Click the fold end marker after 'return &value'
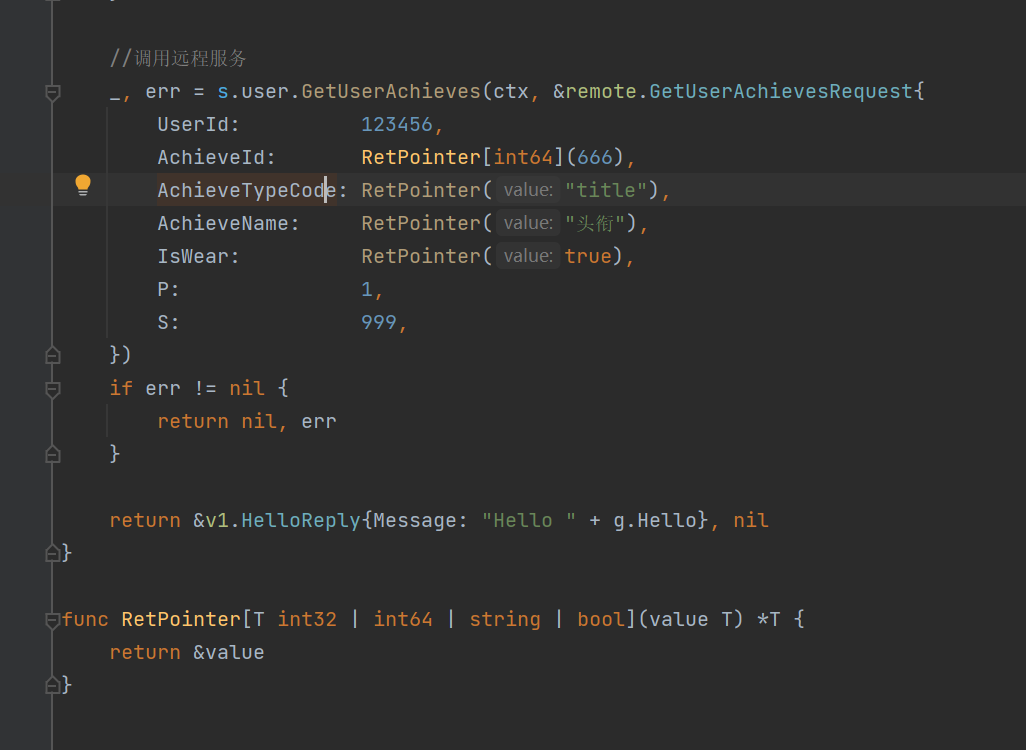This screenshot has height=750, width=1026. coord(53,685)
